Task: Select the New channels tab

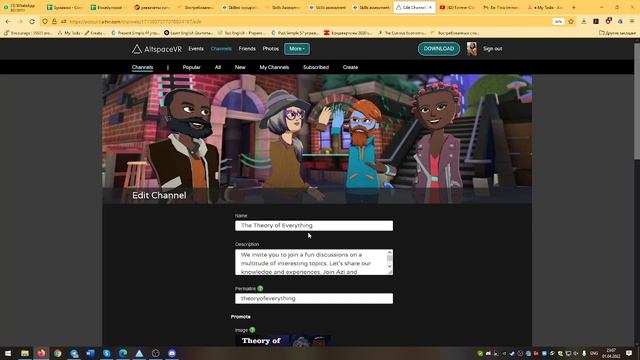Action: click(x=240, y=67)
